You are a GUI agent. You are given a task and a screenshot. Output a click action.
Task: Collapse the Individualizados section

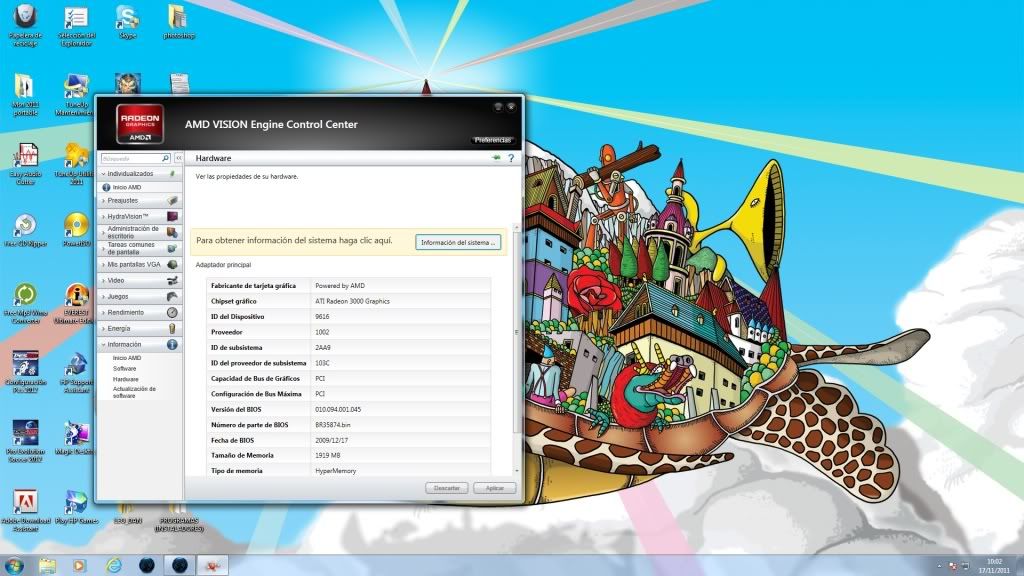pos(104,174)
